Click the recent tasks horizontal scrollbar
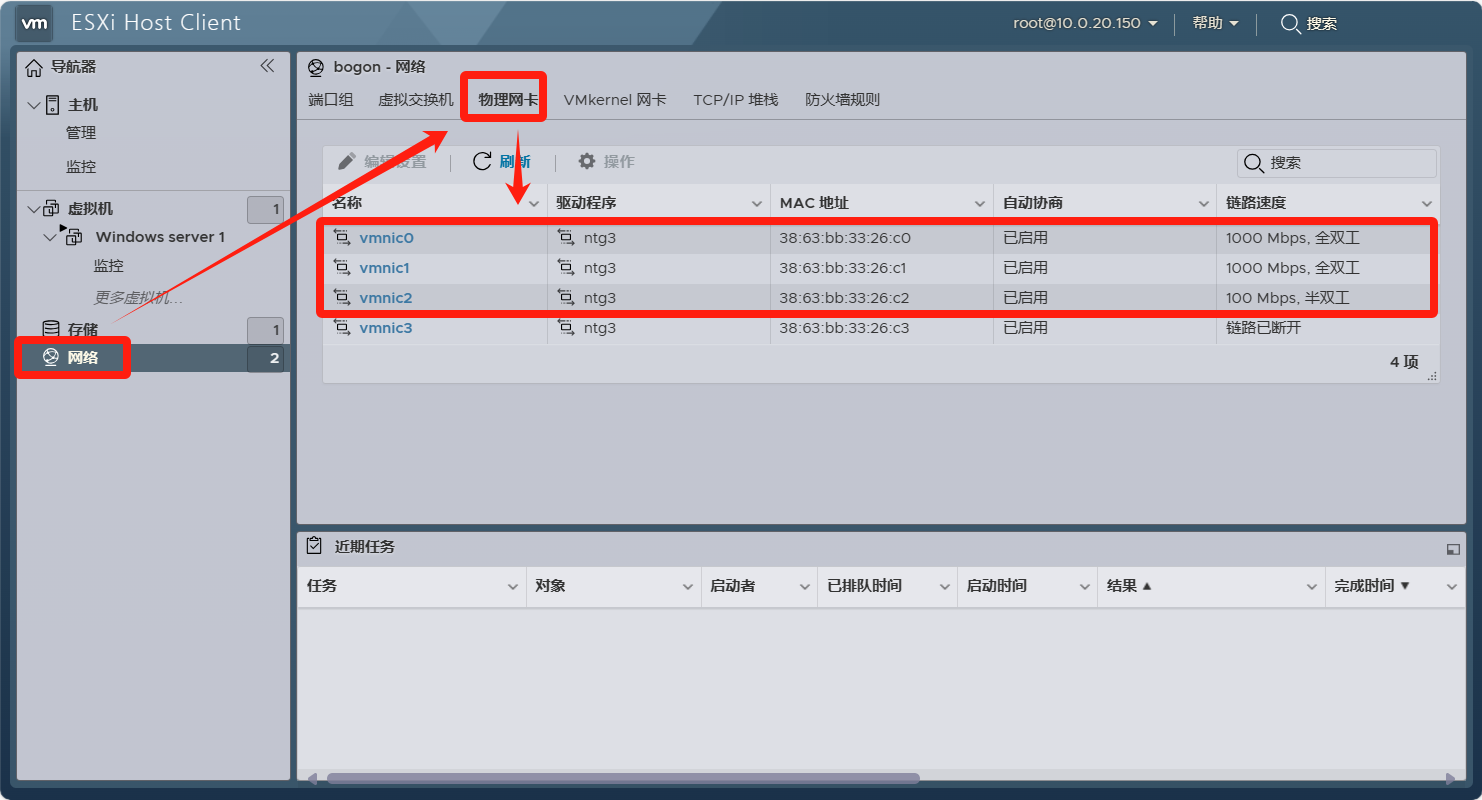The height and width of the screenshot is (800, 1482). [x=622, y=778]
